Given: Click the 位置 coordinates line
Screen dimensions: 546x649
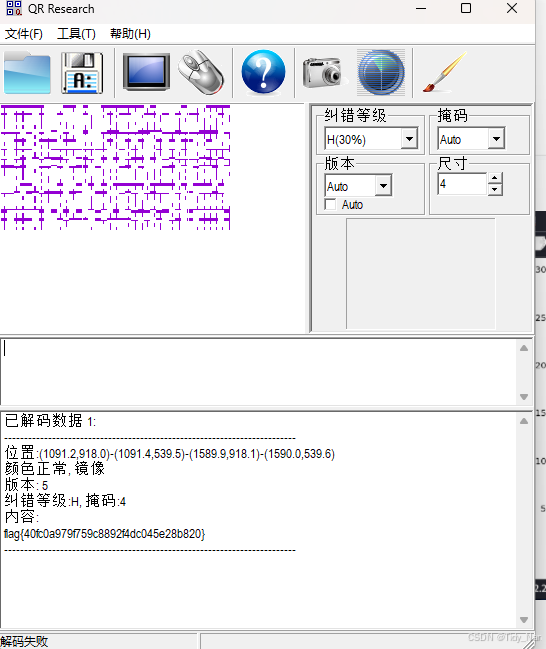Looking at the screenshot, I should pos(170,453).
